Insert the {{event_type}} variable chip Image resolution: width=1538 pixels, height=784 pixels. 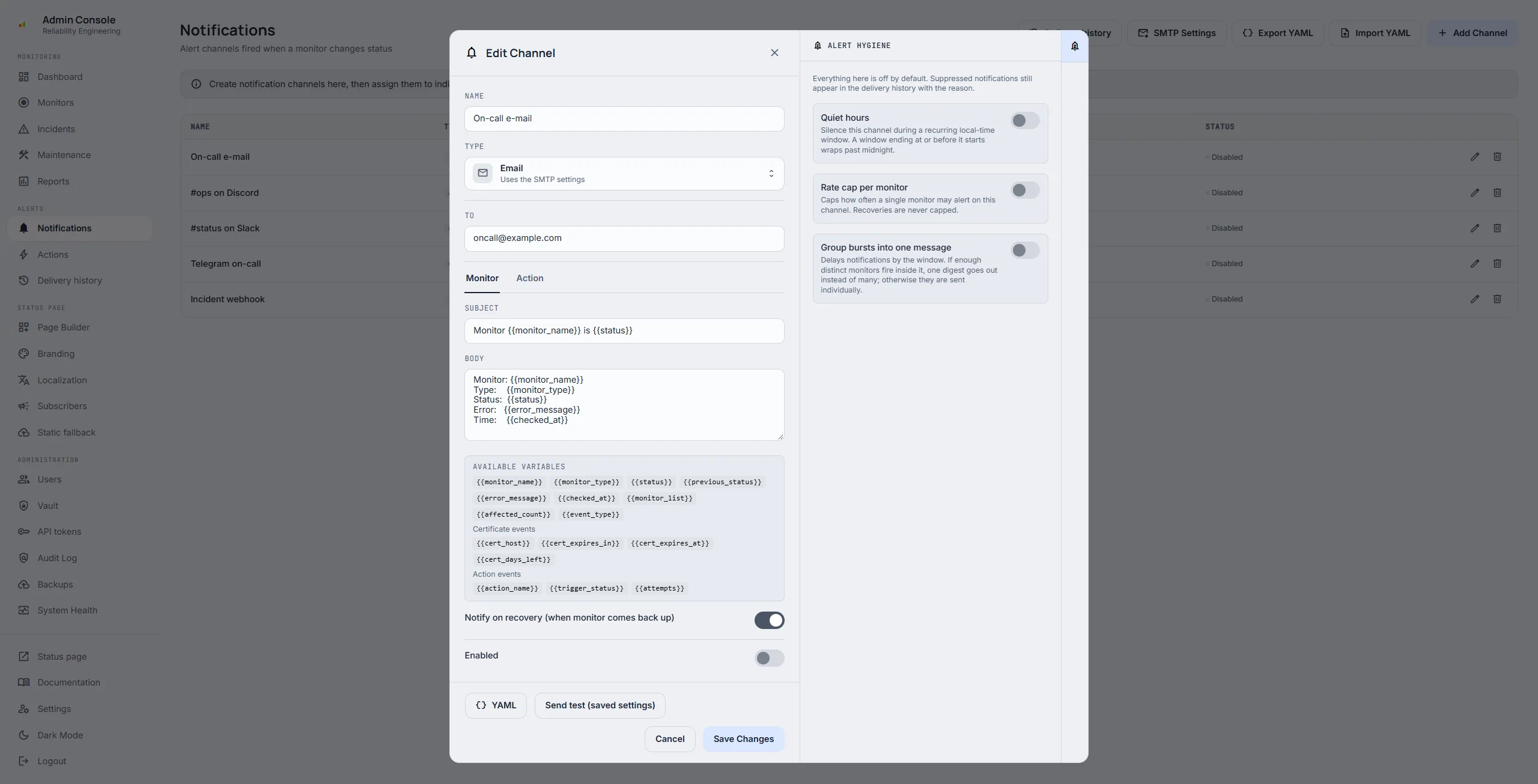tap(591, 514)
